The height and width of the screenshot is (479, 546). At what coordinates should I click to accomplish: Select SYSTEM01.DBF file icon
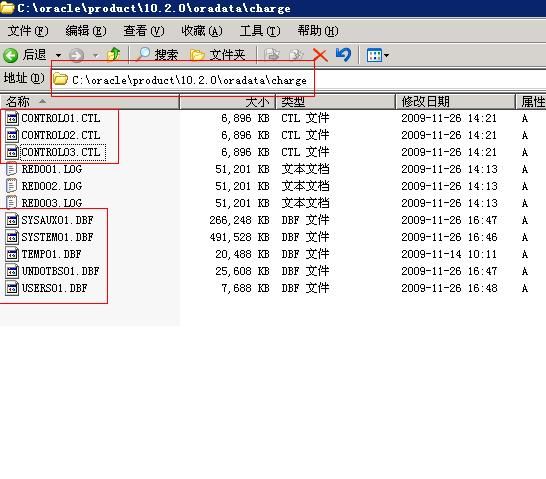[12, 237]
